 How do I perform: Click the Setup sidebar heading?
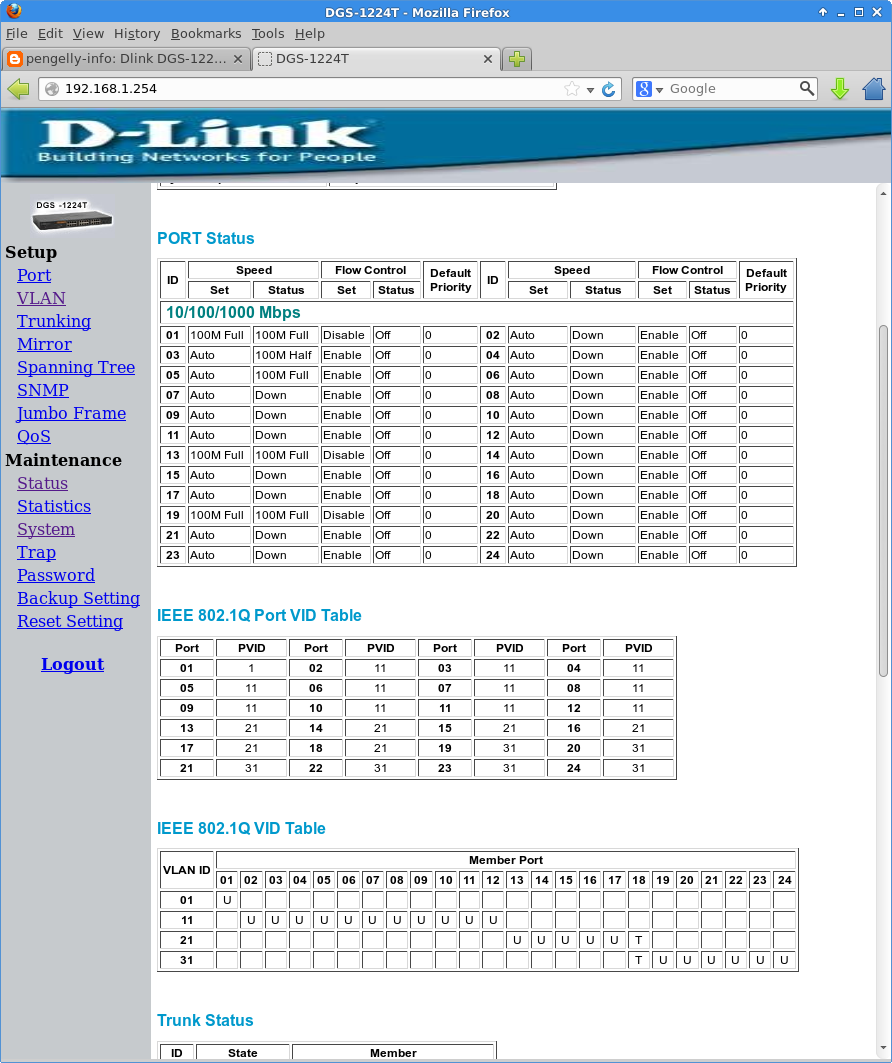31,252
